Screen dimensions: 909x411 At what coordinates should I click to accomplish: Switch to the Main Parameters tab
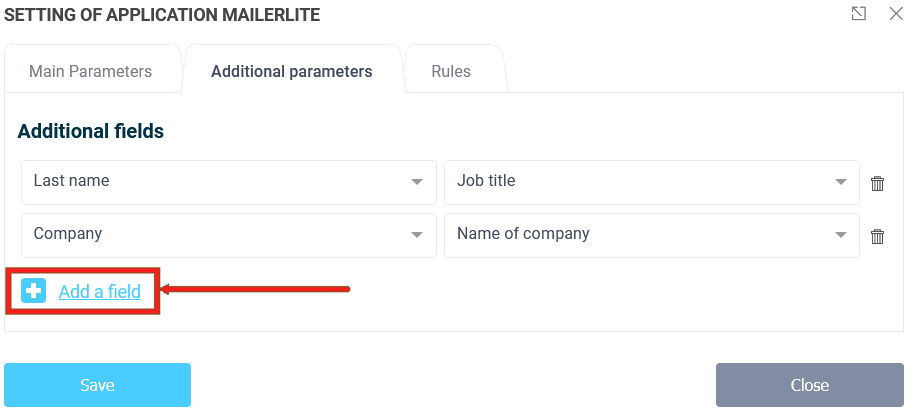90,71
